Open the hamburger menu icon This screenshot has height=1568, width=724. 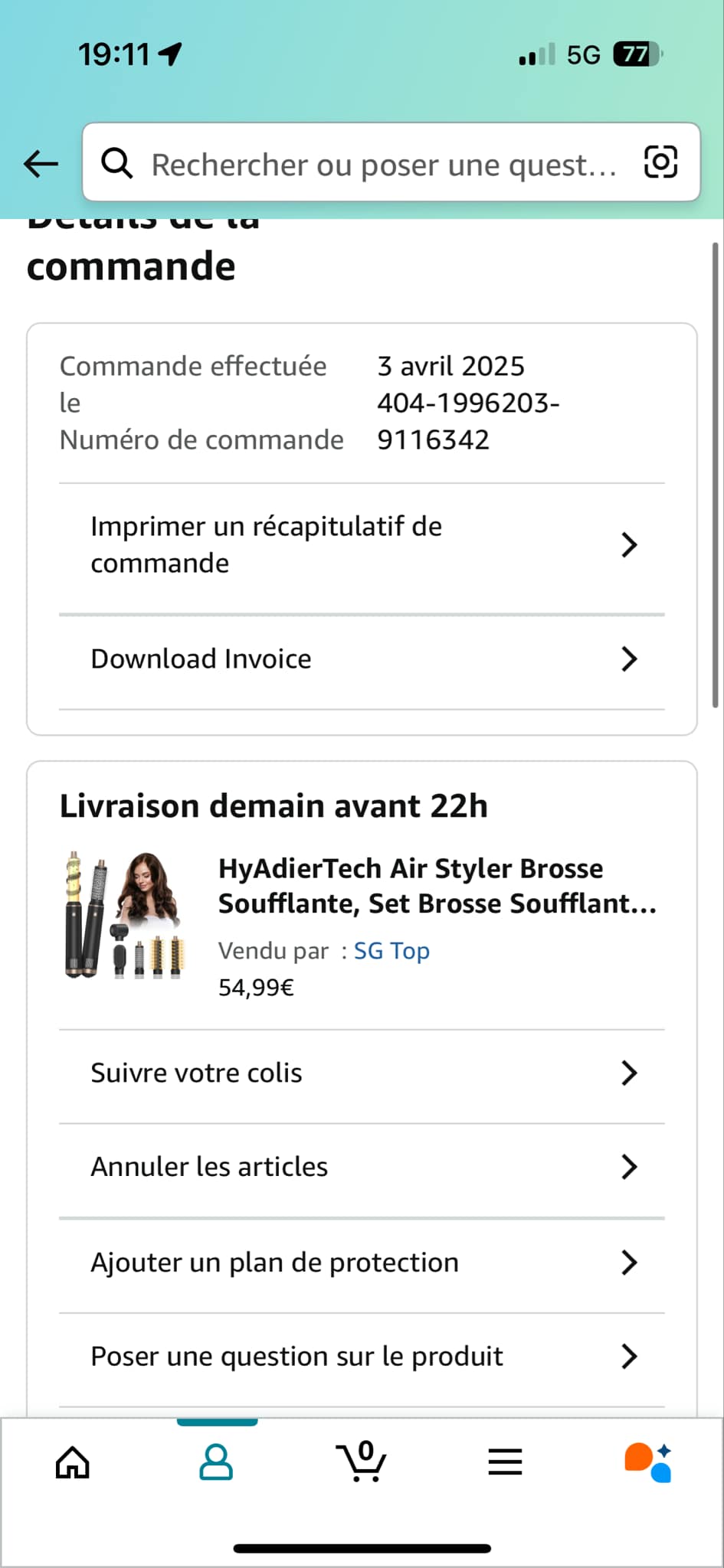(505, 1462)
